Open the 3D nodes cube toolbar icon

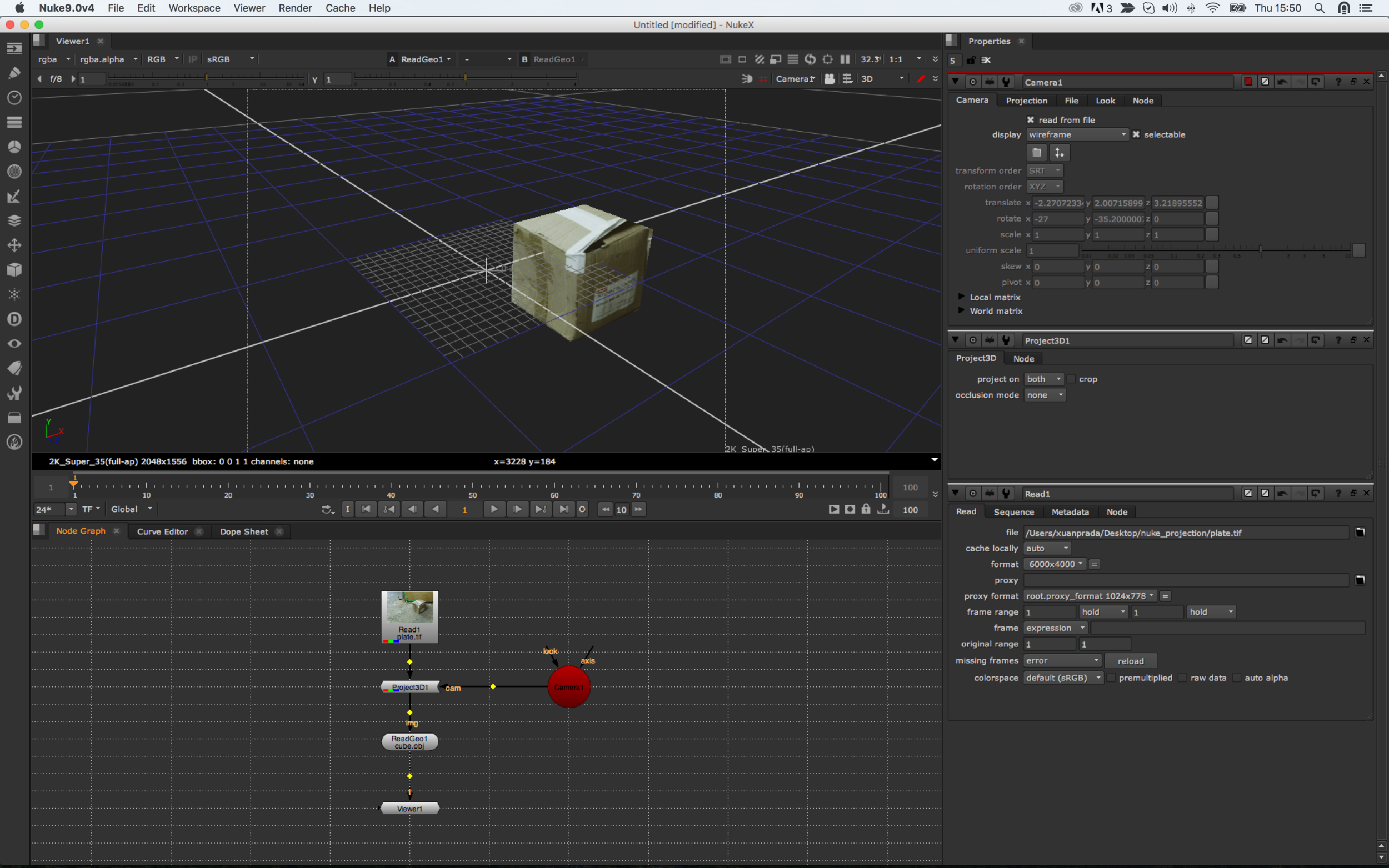tap(14, 270)
